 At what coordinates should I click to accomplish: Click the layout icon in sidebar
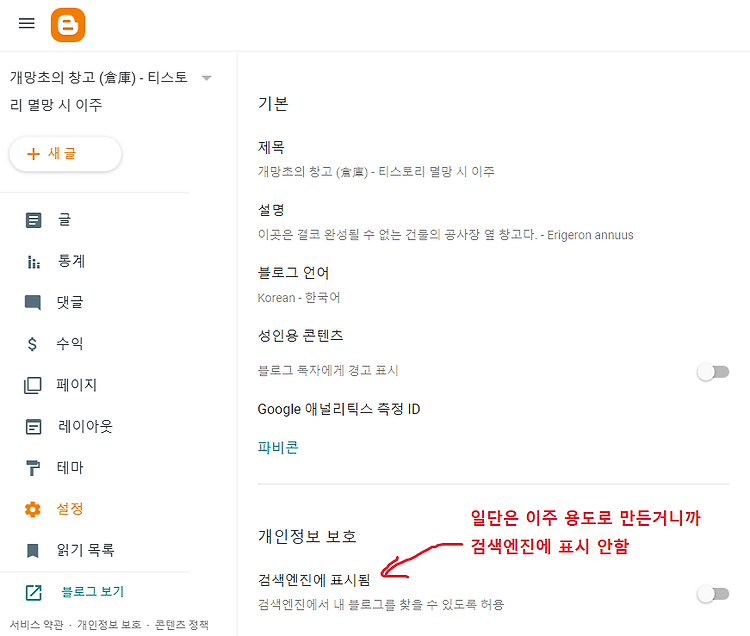pos(33,427)
